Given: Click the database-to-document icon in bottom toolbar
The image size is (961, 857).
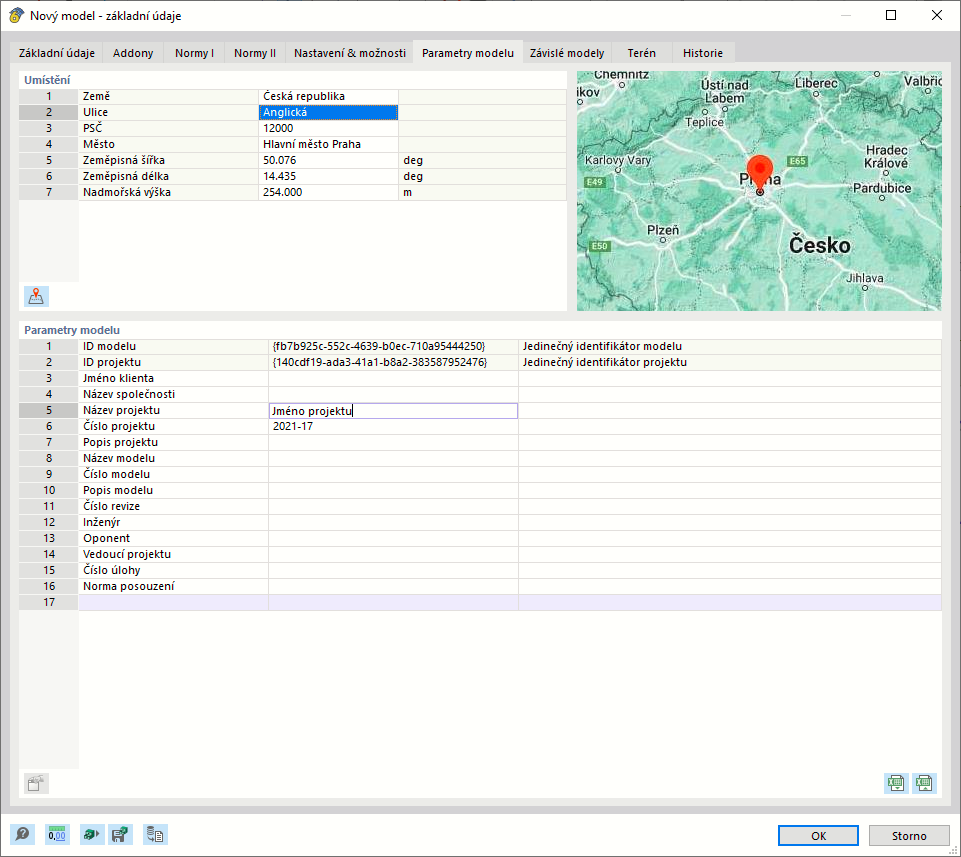Looking at the screenshot, I should 155,834.
